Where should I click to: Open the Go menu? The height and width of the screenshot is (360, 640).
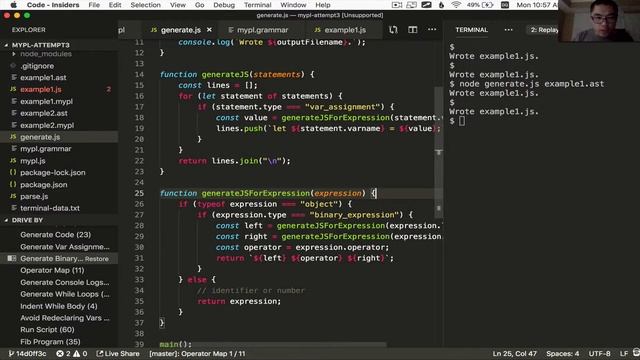click(x=199, y=5)
